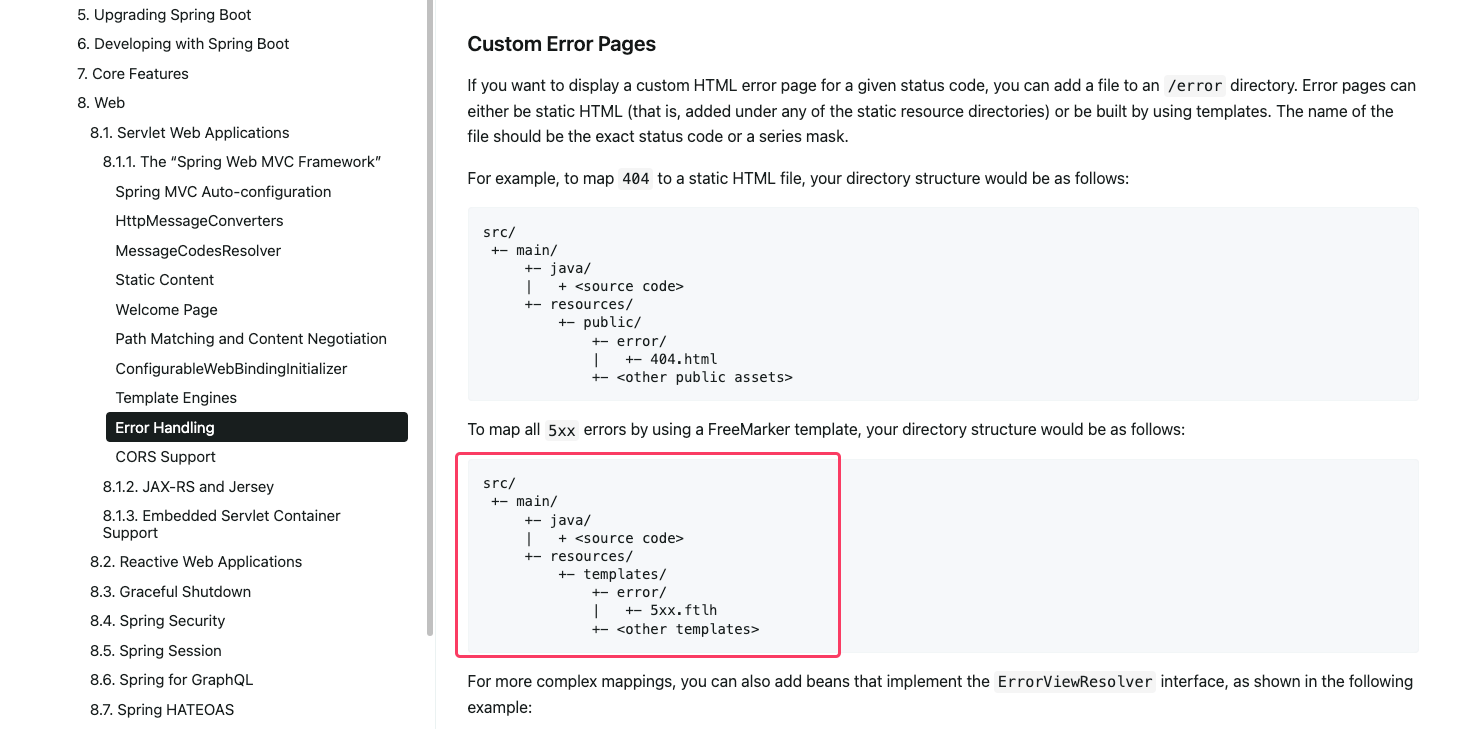Open MessageCodesResolver topic

click(x=198, y=251)
